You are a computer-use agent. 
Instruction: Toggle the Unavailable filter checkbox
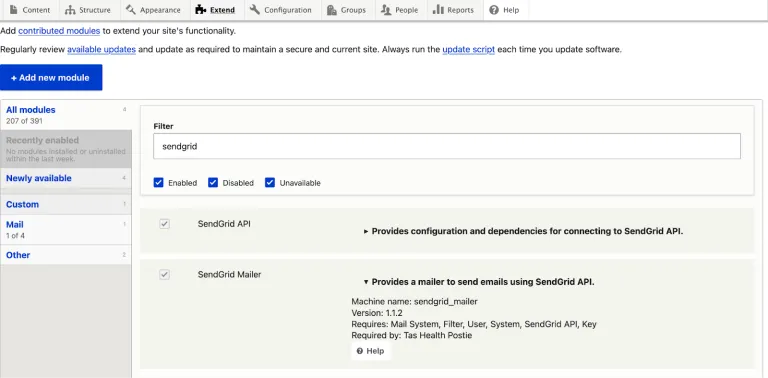[x=270, y=183]
